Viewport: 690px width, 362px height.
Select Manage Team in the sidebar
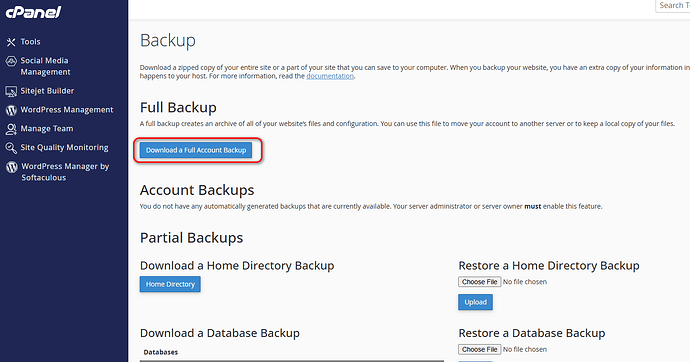[x=47, y=129]
